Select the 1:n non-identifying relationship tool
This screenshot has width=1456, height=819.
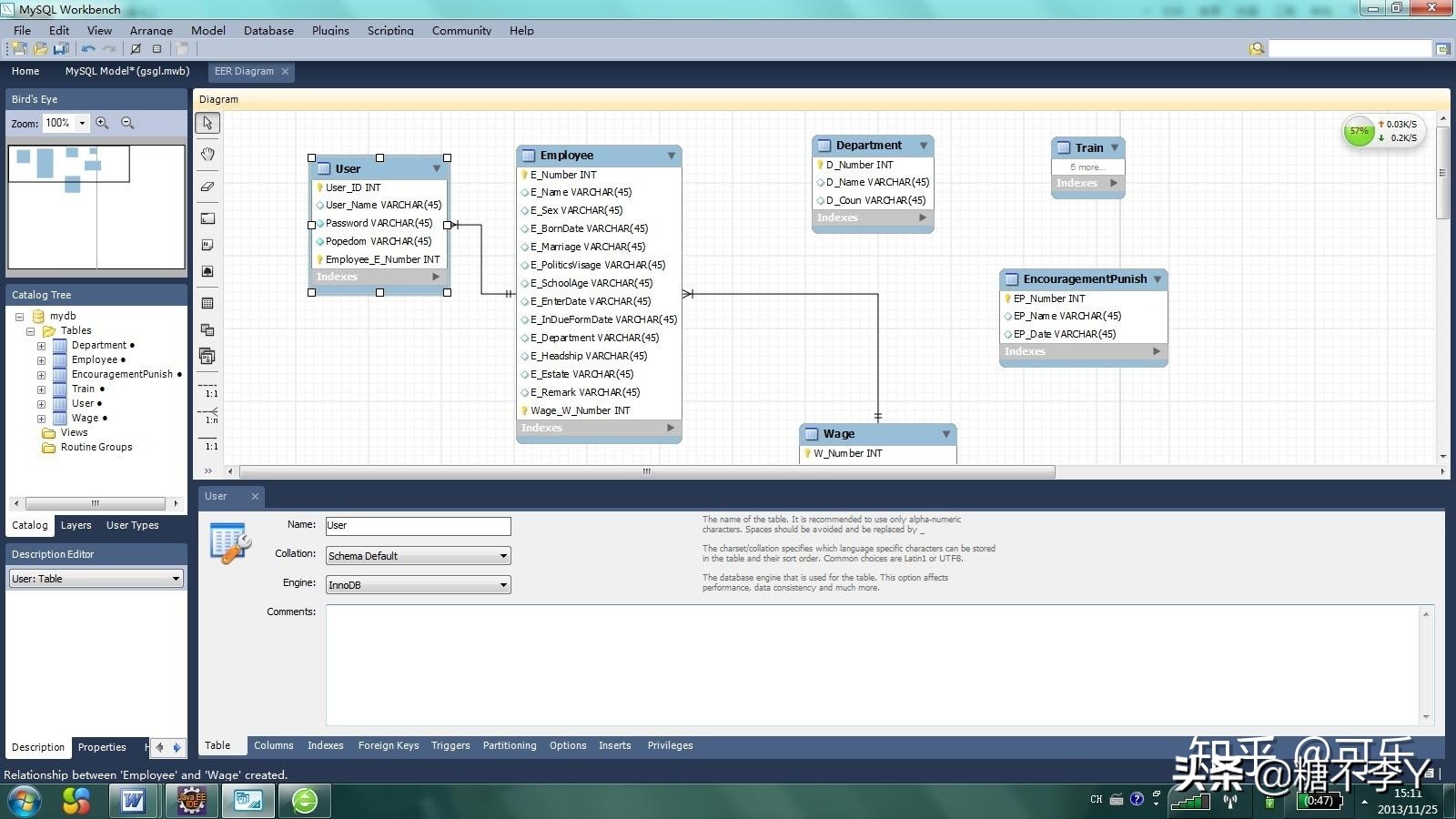tap(210, 415)
